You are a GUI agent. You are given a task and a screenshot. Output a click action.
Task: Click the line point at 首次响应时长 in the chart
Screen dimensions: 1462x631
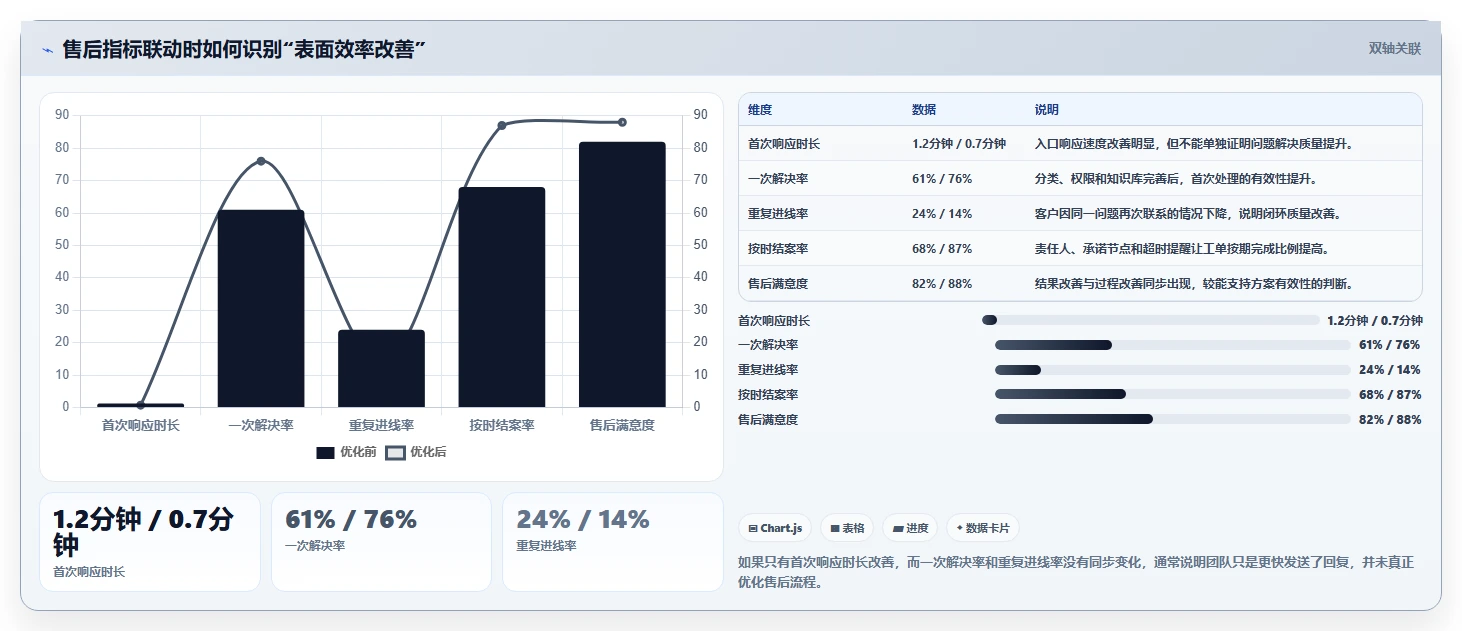[140, 405]
